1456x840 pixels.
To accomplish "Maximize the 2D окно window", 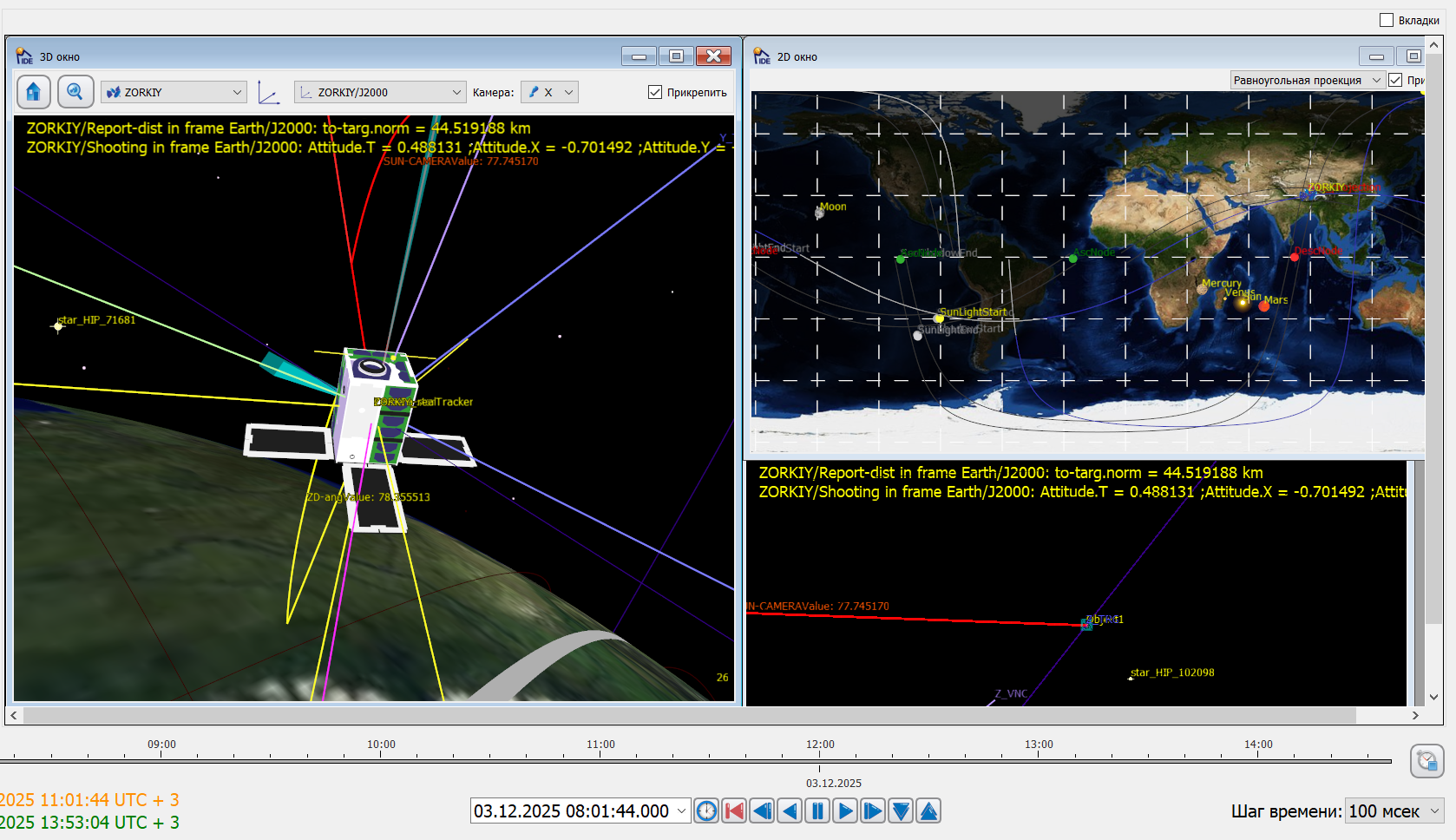I will point(1413,56).
